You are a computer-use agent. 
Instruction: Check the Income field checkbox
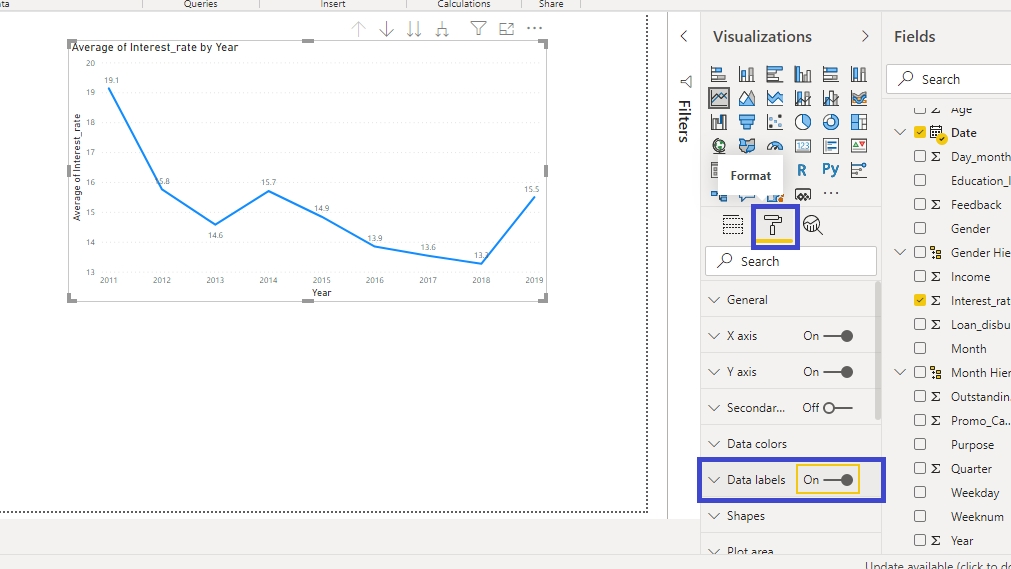920,277
